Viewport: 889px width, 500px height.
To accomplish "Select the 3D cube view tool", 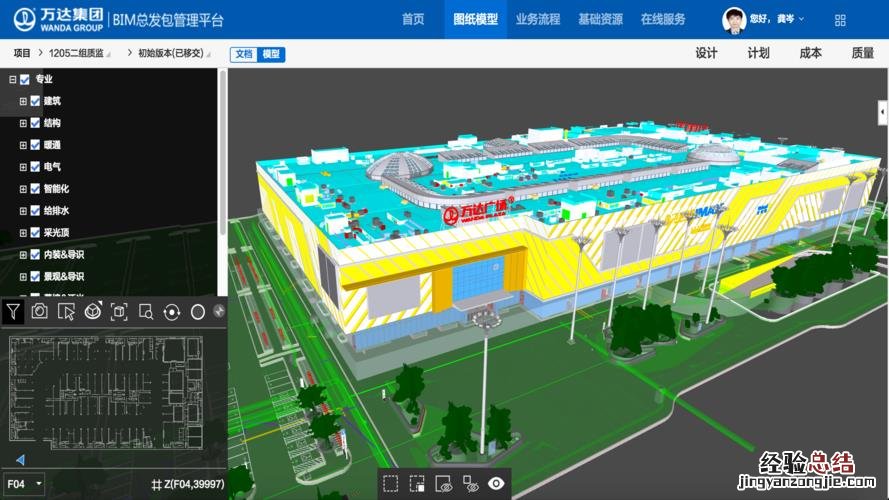I will [x=92, y=312].
